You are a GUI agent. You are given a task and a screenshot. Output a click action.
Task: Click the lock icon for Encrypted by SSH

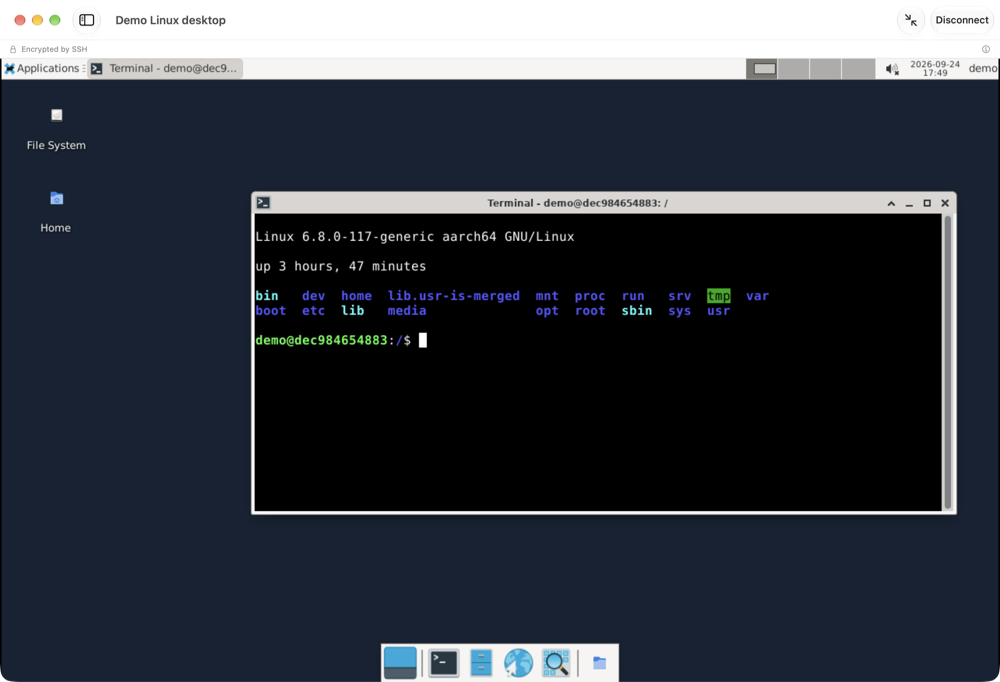point(13,49)
